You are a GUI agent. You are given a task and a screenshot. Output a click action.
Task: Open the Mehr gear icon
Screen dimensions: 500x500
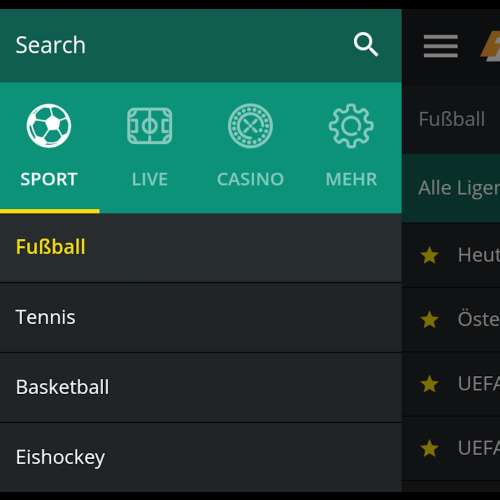pos(351,126)
